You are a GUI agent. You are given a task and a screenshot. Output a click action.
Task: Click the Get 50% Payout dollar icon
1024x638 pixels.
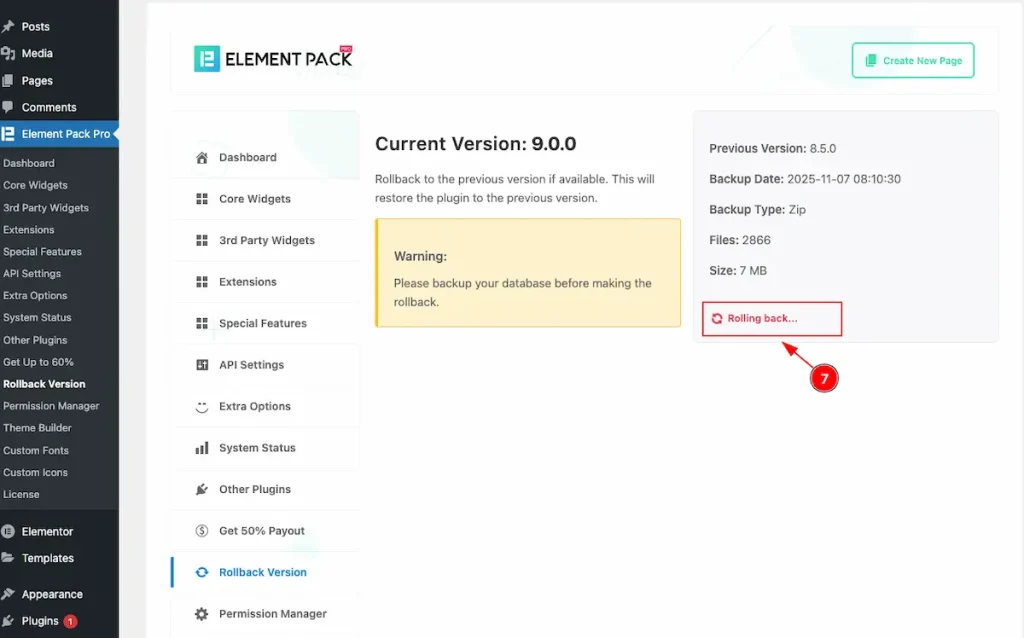click(x=202, y=531)
